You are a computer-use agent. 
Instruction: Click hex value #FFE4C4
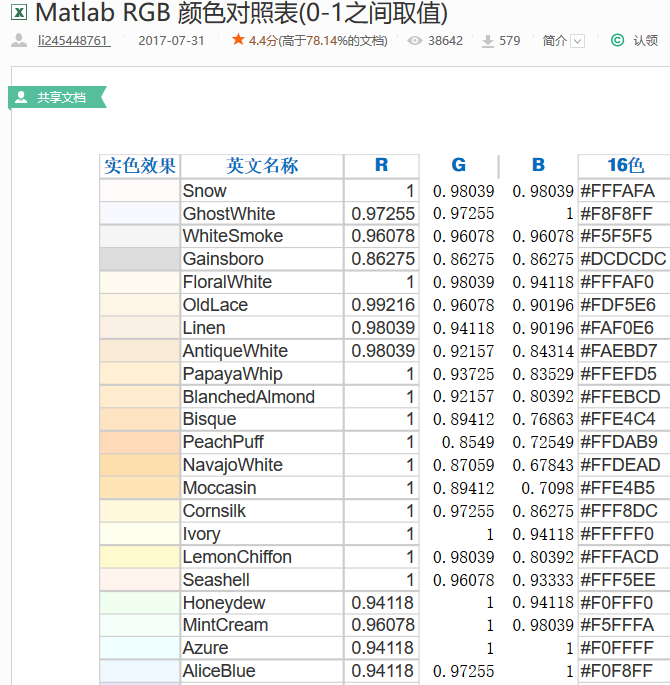618,419
